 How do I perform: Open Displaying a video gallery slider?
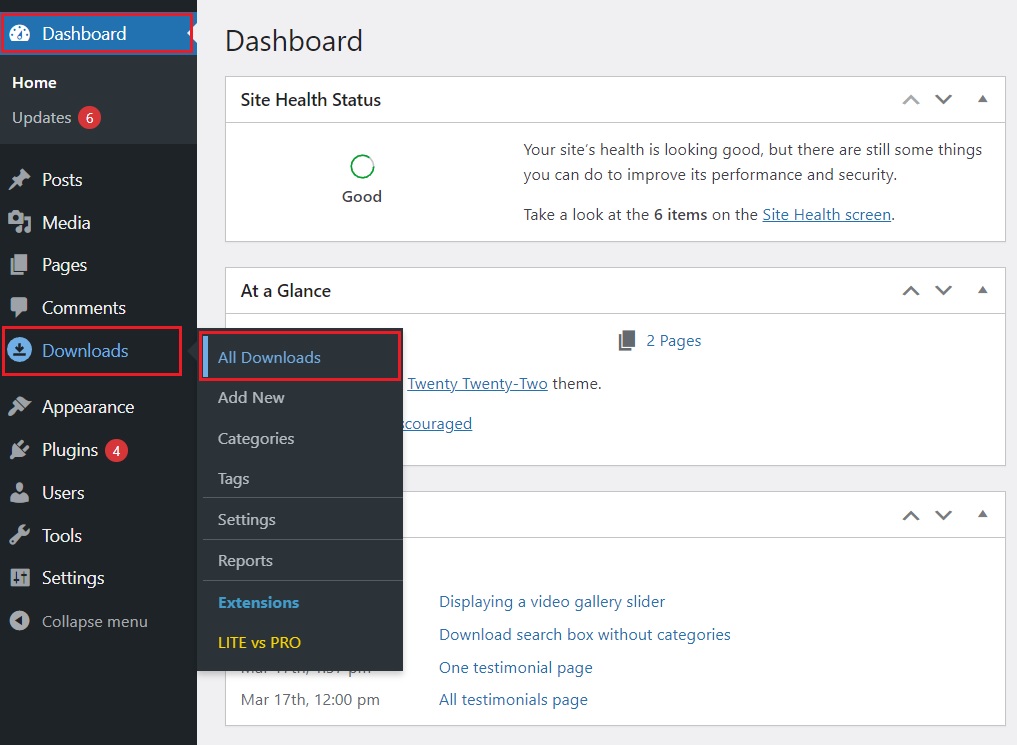tap(552, 602)
